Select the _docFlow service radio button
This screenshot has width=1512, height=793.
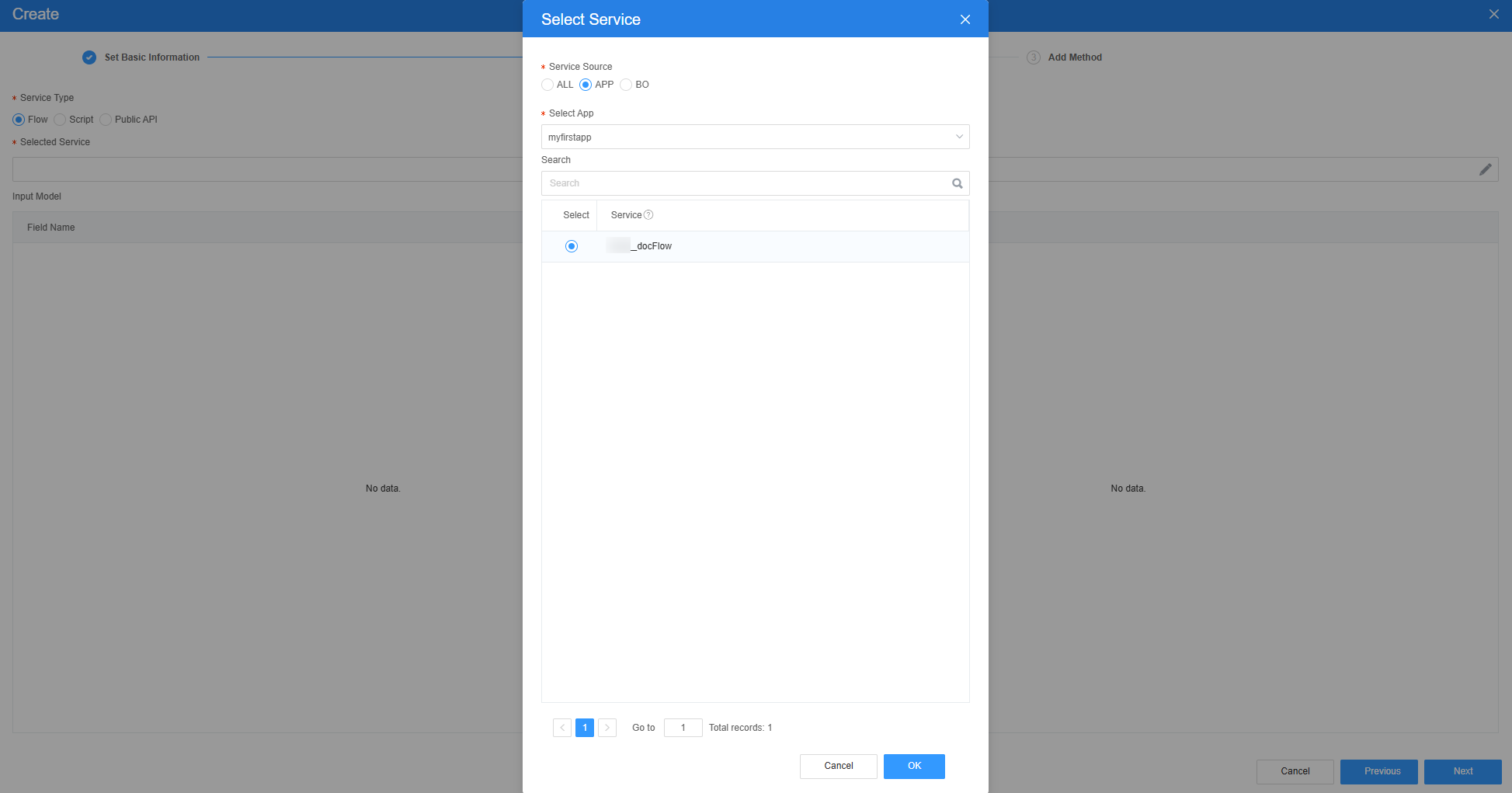572,246
